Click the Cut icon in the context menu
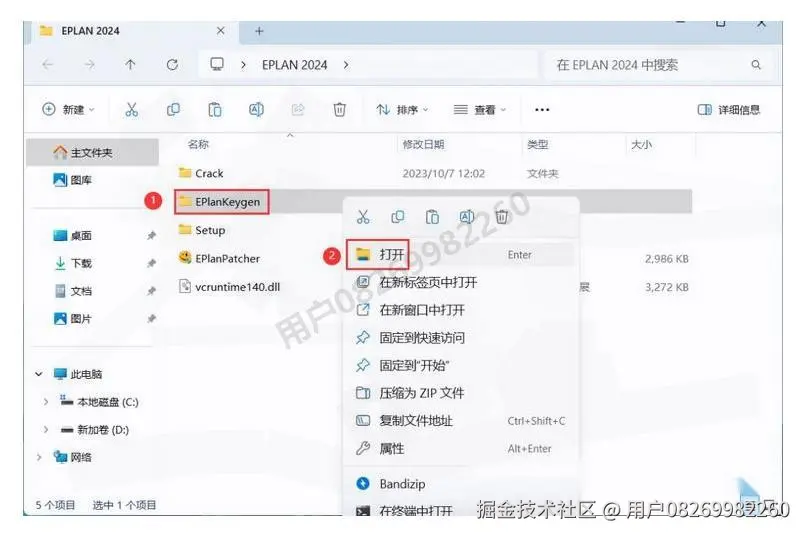Image resolution: width=806 pixels, height=537 pixels. [x=363, y=217]
